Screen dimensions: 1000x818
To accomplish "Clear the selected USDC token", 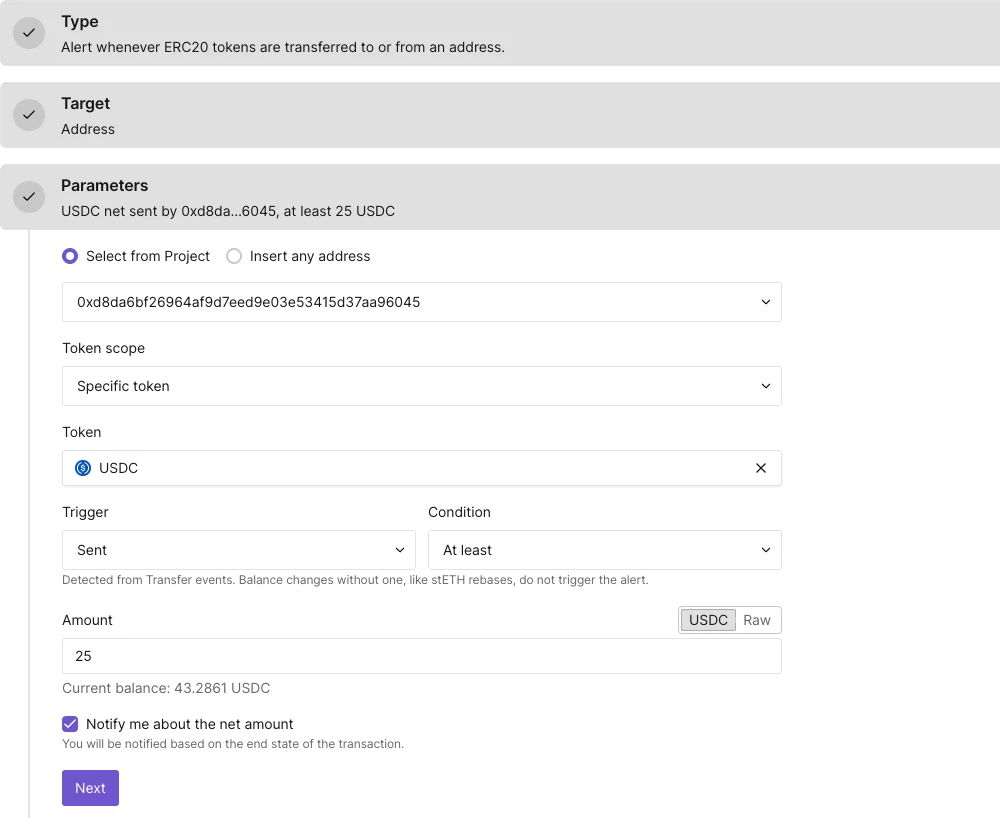I will click(760, 468).
